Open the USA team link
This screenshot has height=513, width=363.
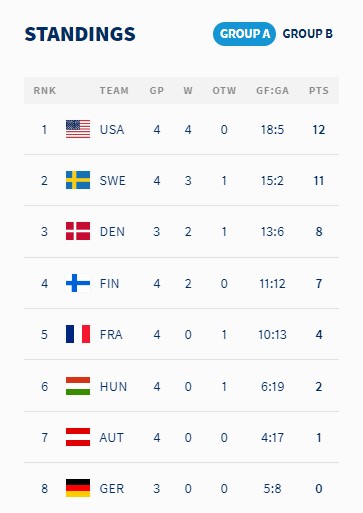(112, 129)
